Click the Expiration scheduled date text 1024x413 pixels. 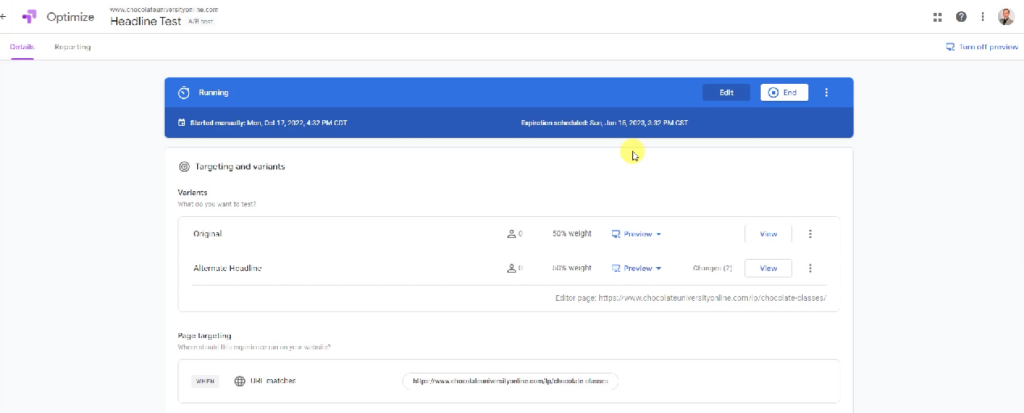(604, 123)
